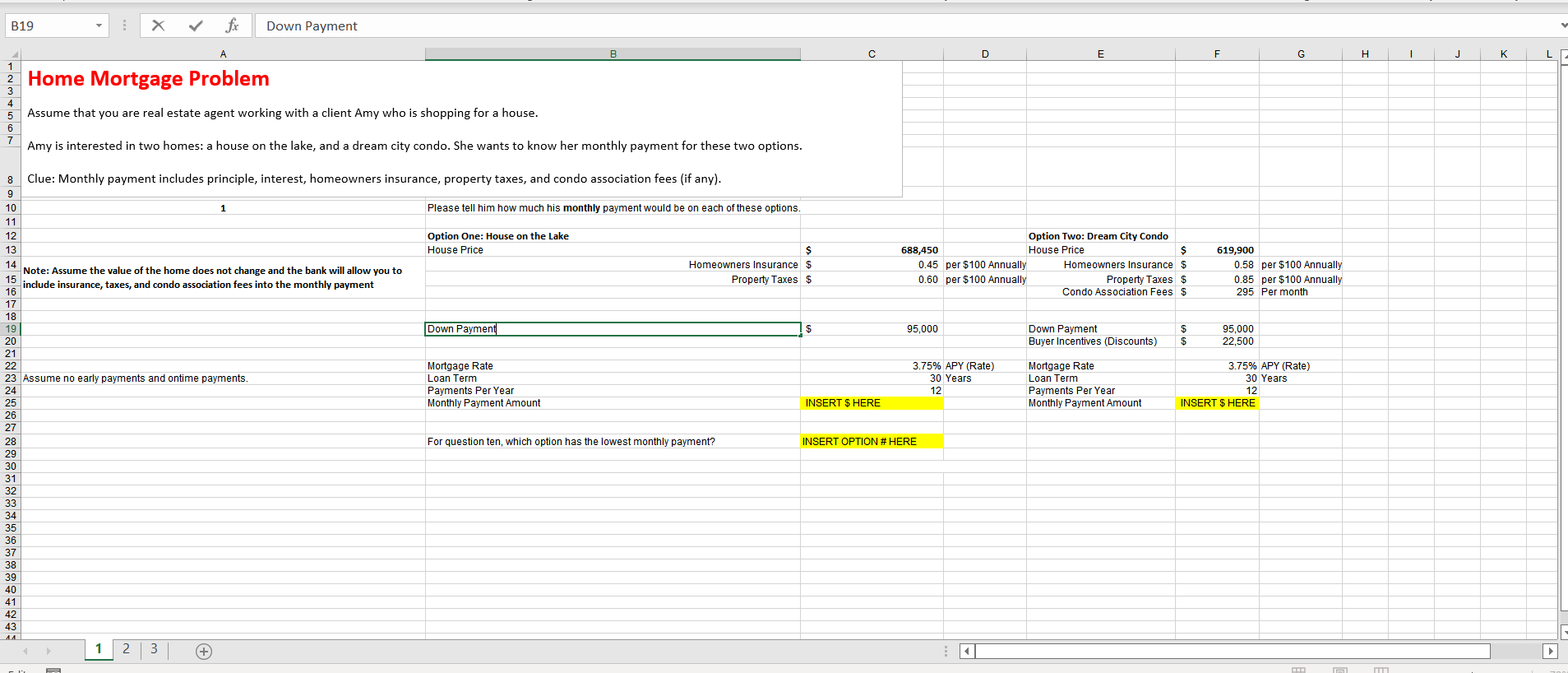
Task: Click the Option One: House on the Lake label
Action: (x=498, y=236)
